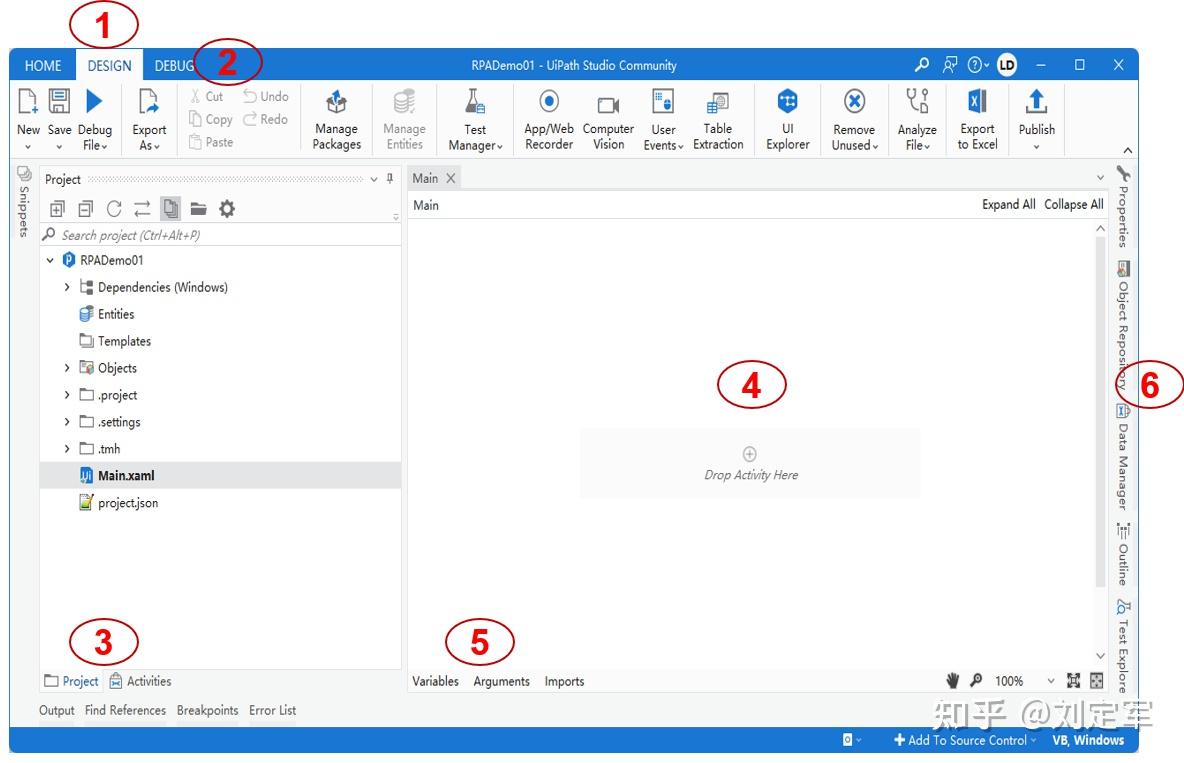Click the Publish icon
1184x763 pixels.
click(1036, 101)
